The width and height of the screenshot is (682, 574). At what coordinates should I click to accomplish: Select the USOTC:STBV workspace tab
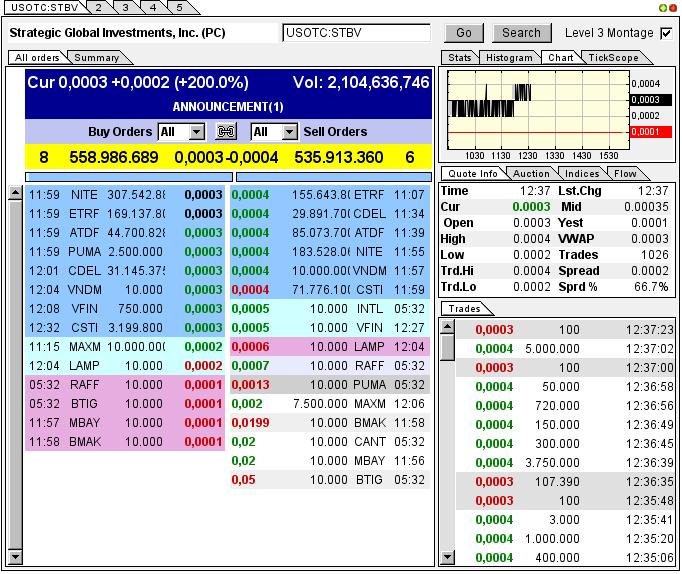pos(44,7)
